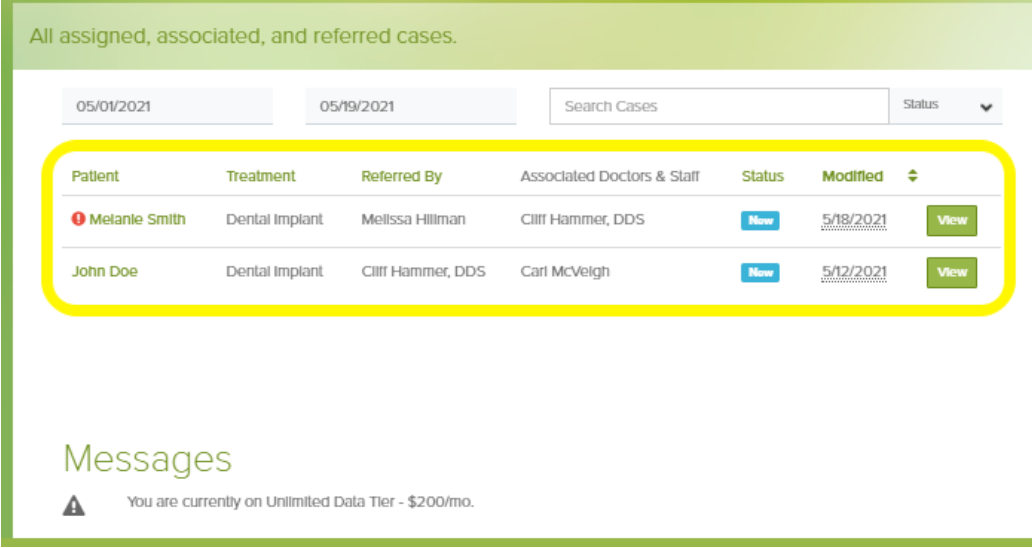Image resolution: width=1032 pixels, height=548 pixels.
Task: Click the sort arrows icon next to Modified
Action: 912,176
